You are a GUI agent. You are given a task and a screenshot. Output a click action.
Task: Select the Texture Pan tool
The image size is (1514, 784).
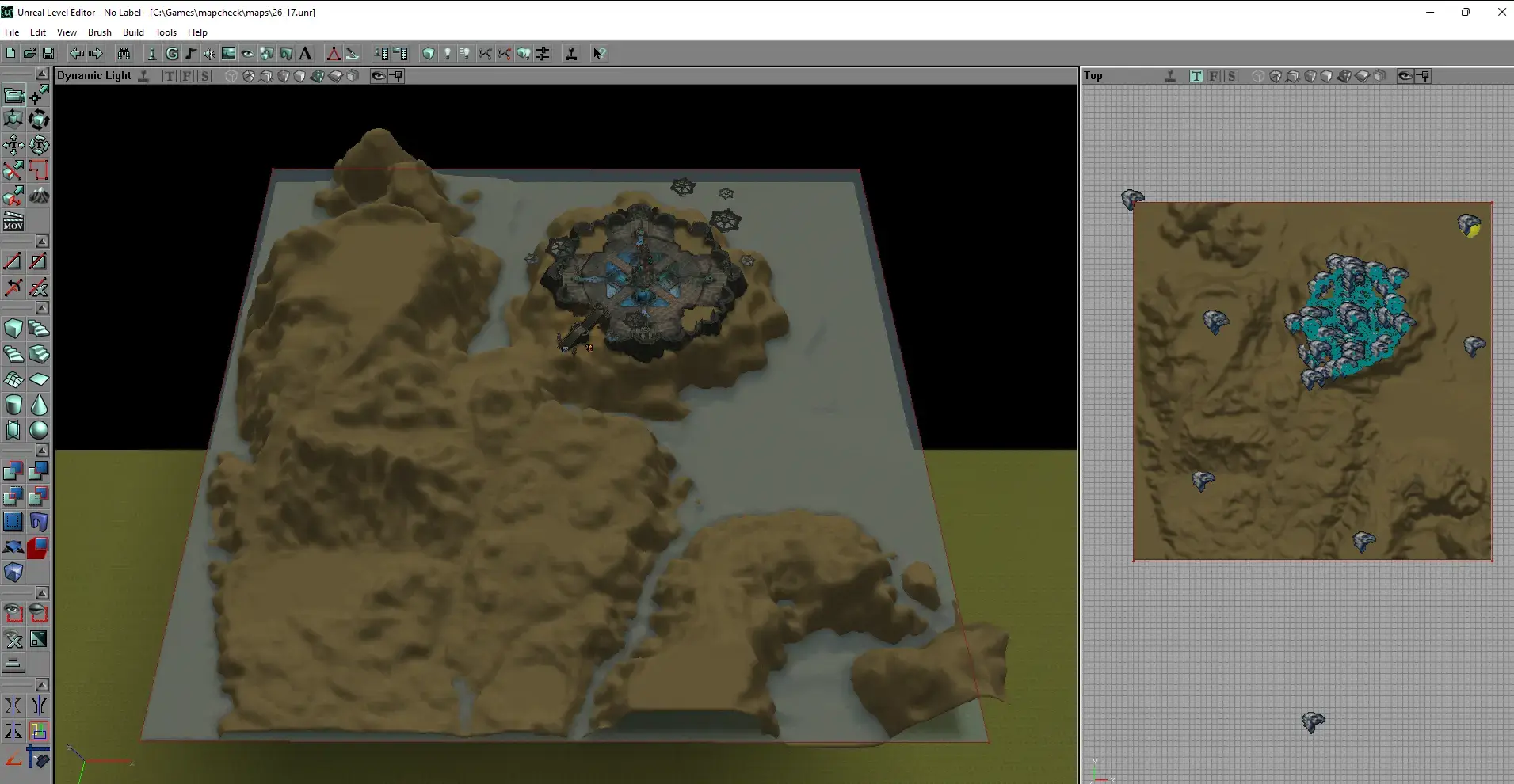coord(13,146)
